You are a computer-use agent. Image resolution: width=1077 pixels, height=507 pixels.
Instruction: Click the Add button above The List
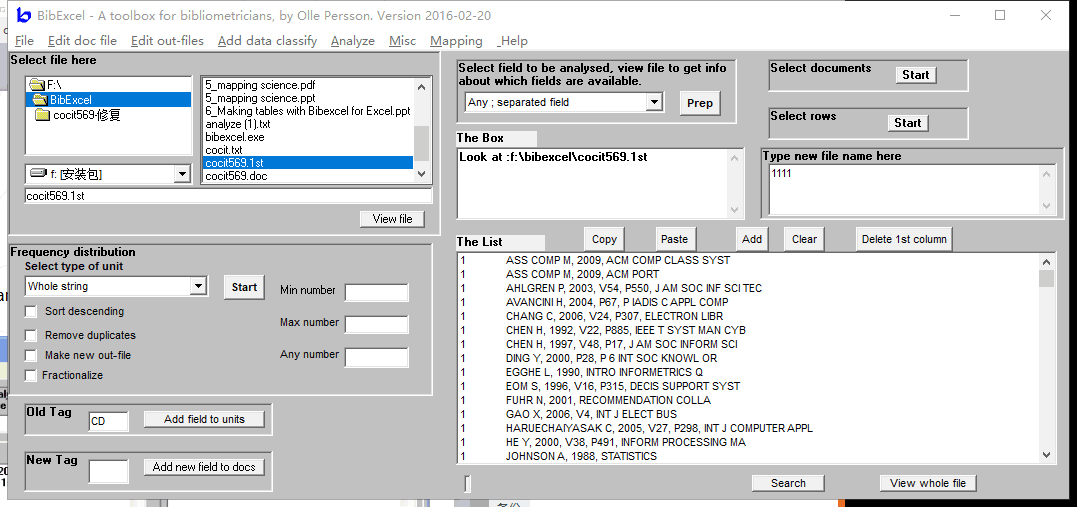click(x=752, y=239)
